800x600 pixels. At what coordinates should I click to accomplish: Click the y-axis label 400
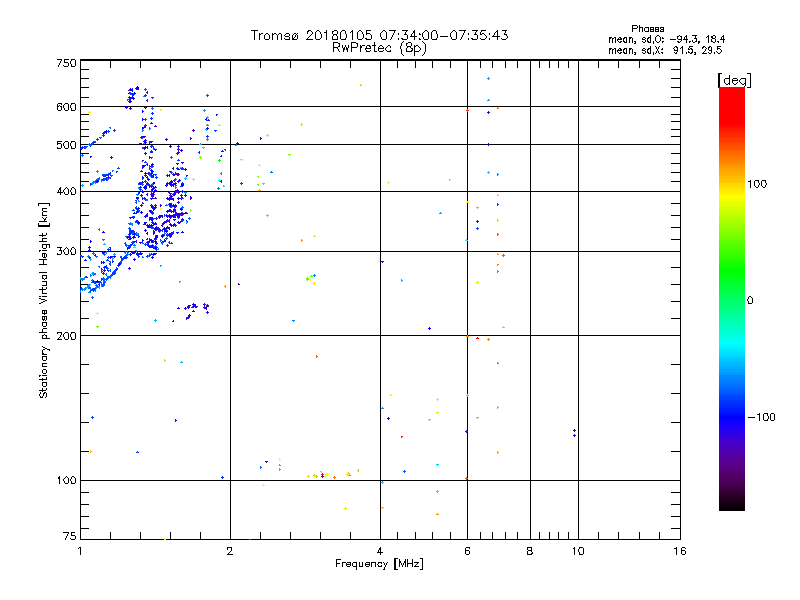coord(66,192)
